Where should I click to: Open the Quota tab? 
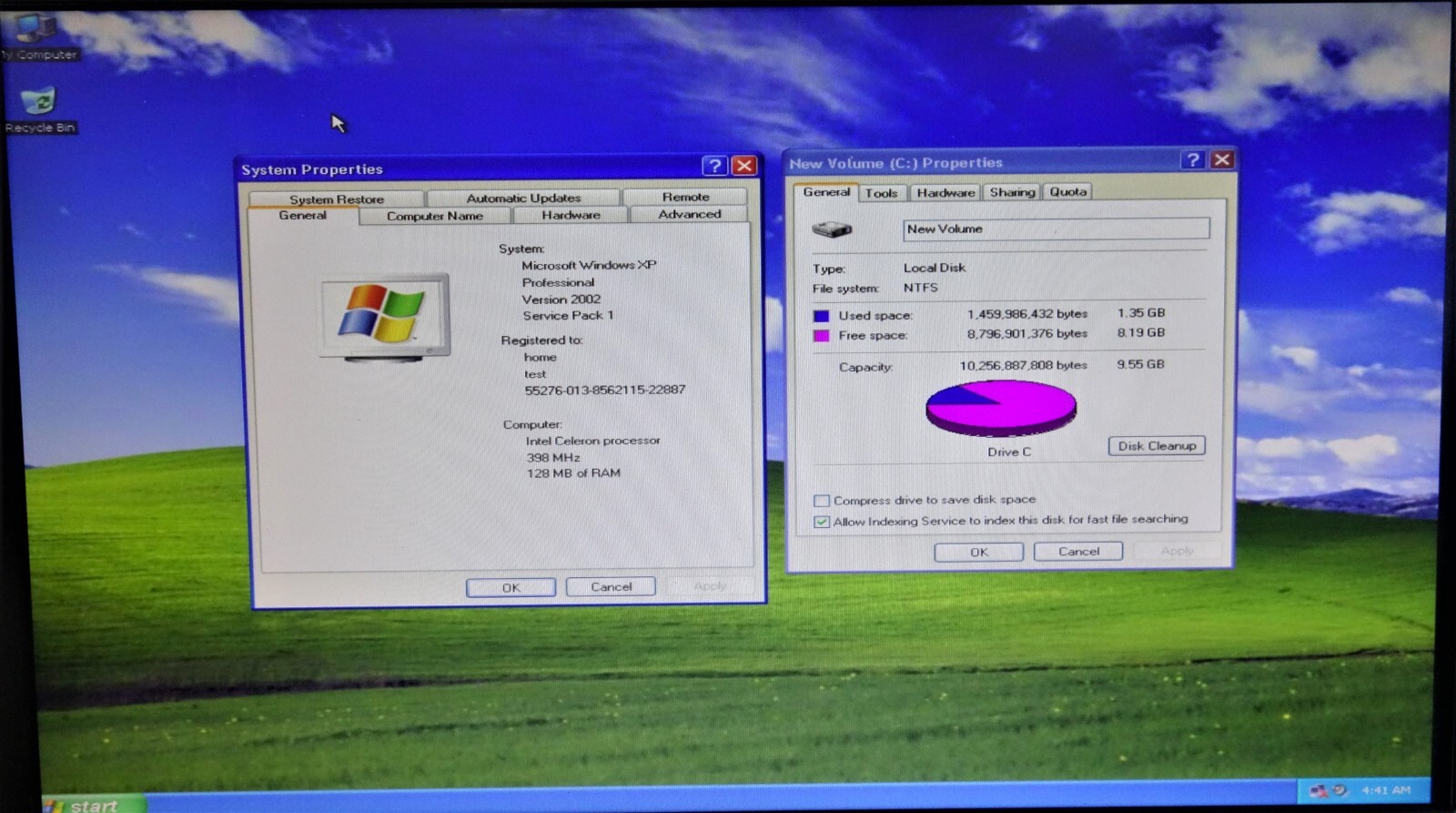[1067, 191]
